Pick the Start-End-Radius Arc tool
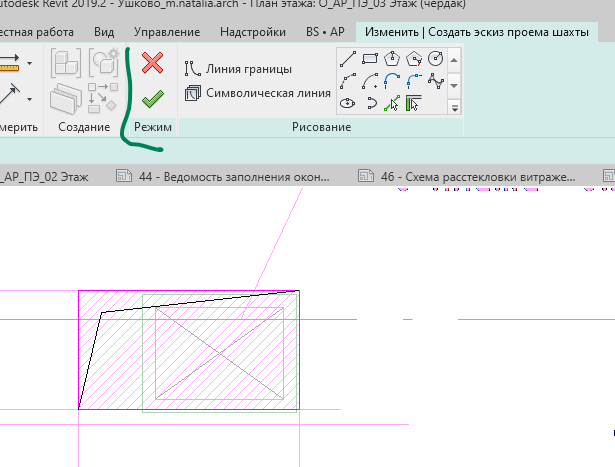This screenshot has width=615, height=467. (x=348, y=81)
